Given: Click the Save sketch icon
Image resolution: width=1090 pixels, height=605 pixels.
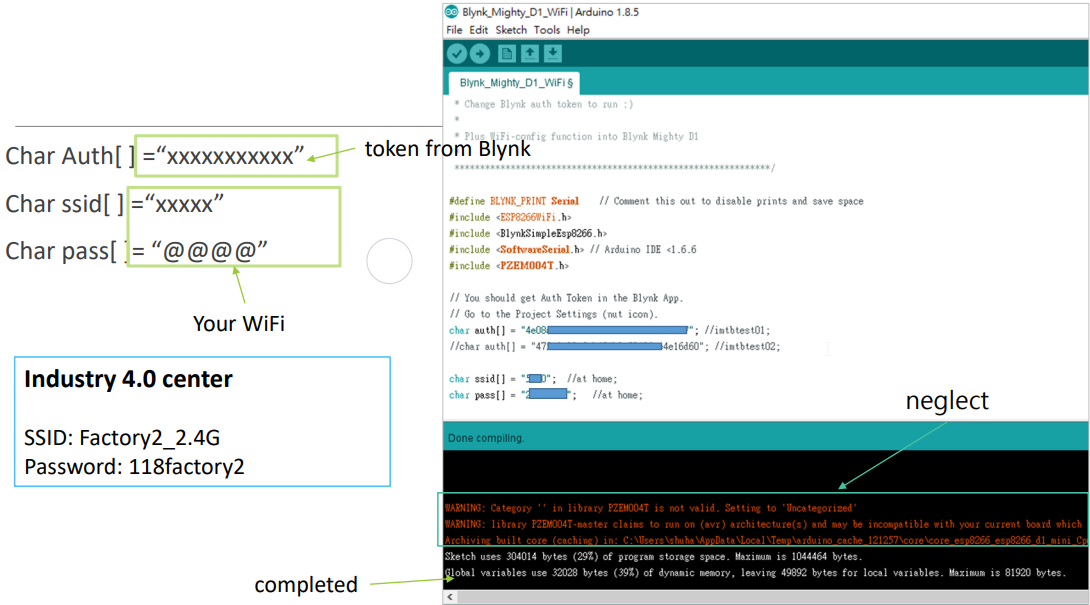Looking at the screenshot, I should [x=552, y=53].
